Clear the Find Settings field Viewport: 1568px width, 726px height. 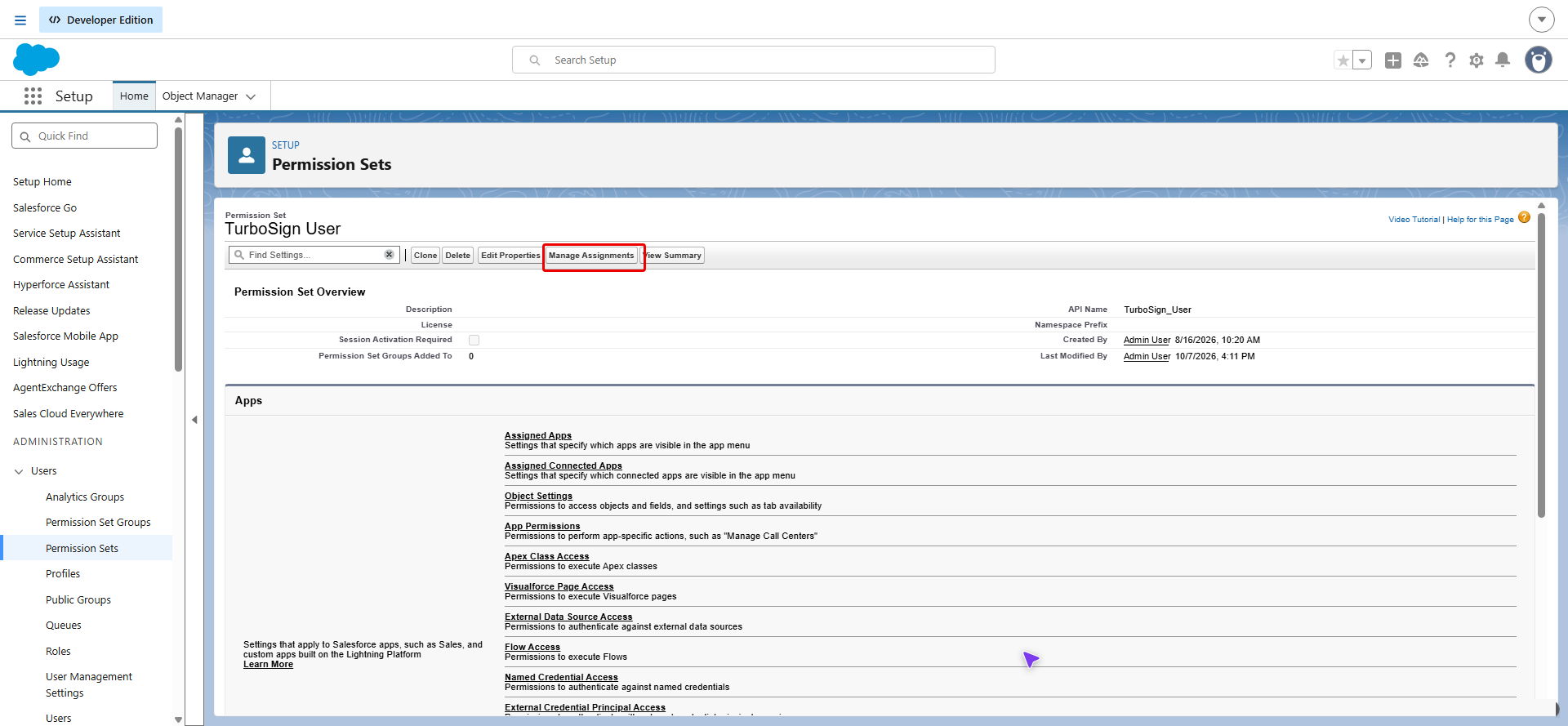(390, 255)
